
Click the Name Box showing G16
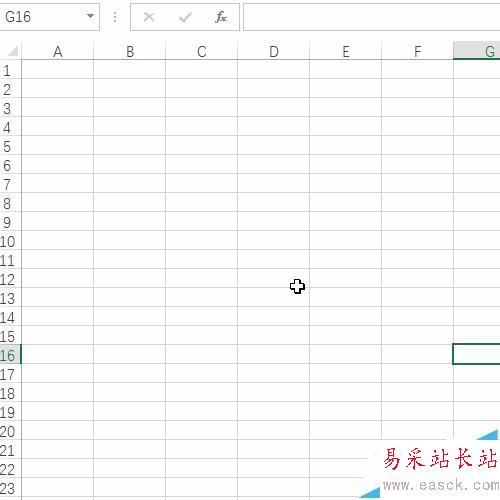tap(49, 17)
